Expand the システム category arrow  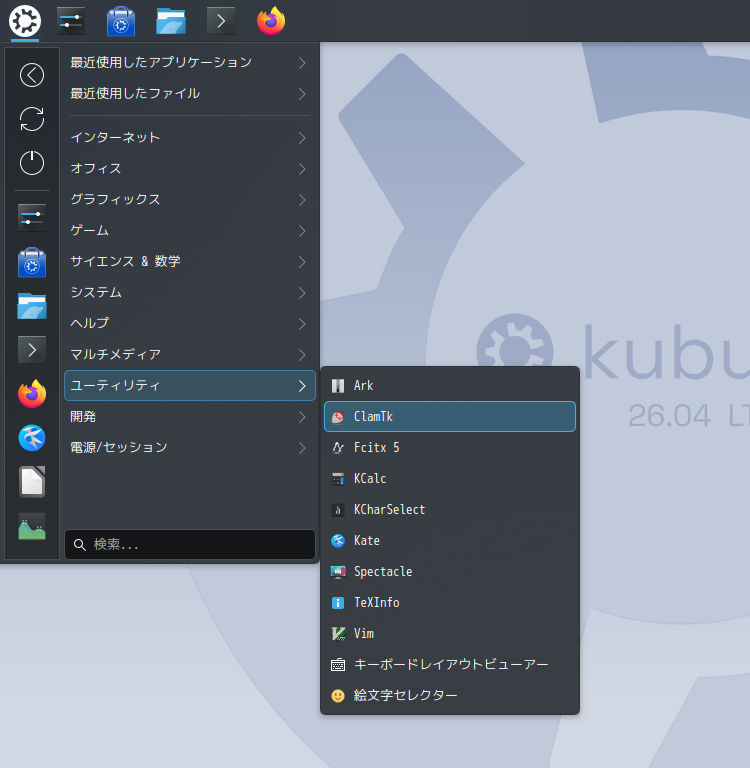pyautogui.click(x=302, y=293)
